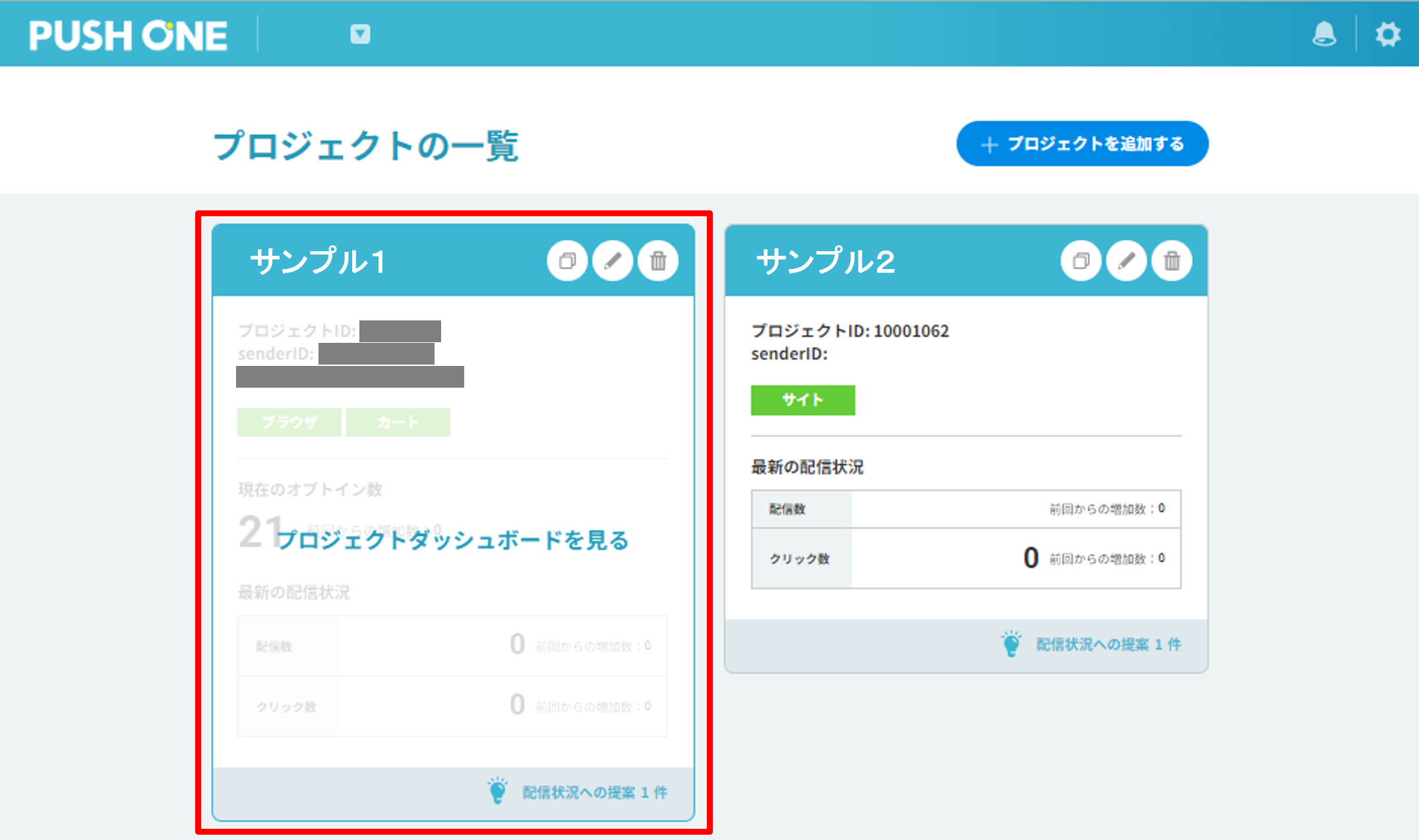The height and width of the screenshot is (840, 1419).
Task: Delete サンプル1 with the trash icon
Action: click(x=658, y=261)
